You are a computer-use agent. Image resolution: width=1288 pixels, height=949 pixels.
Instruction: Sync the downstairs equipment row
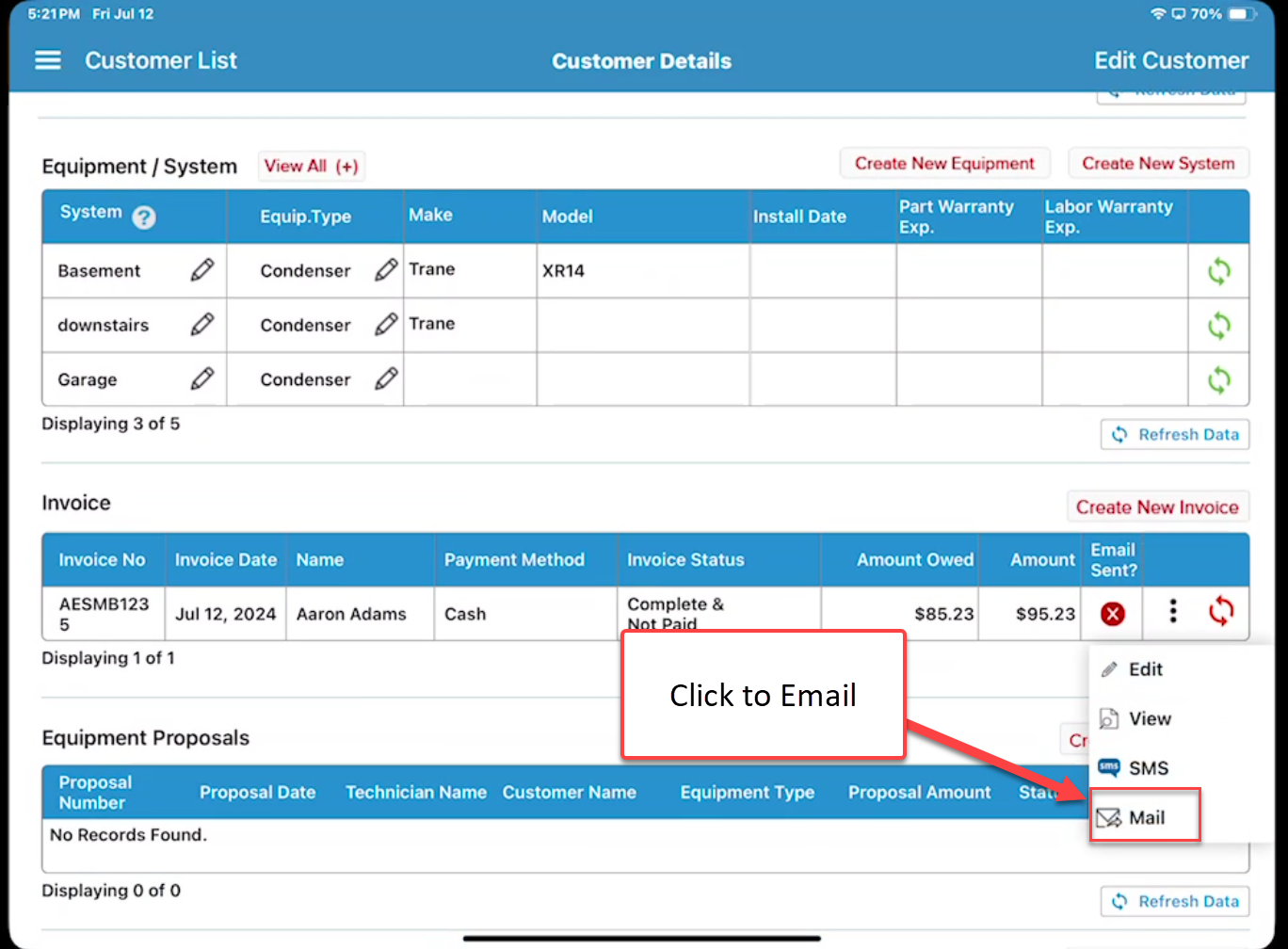click(1219, 327)
